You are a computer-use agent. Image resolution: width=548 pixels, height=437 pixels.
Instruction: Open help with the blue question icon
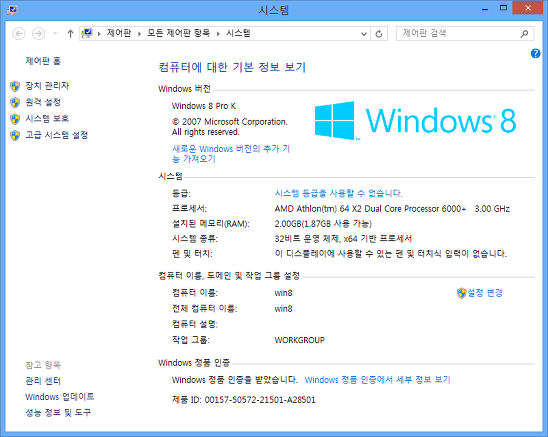pyautogui.click(x=535, y=53)
